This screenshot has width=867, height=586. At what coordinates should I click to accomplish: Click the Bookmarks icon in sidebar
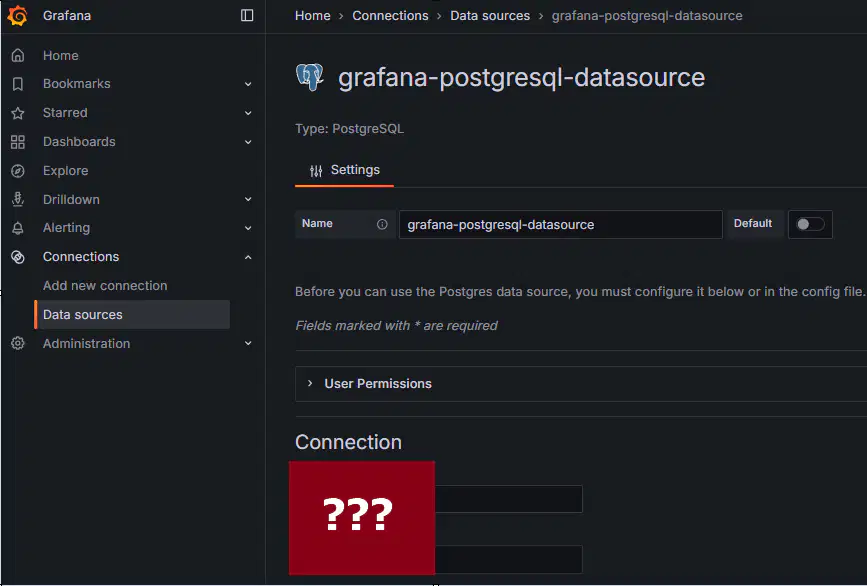tap(18, 84)
